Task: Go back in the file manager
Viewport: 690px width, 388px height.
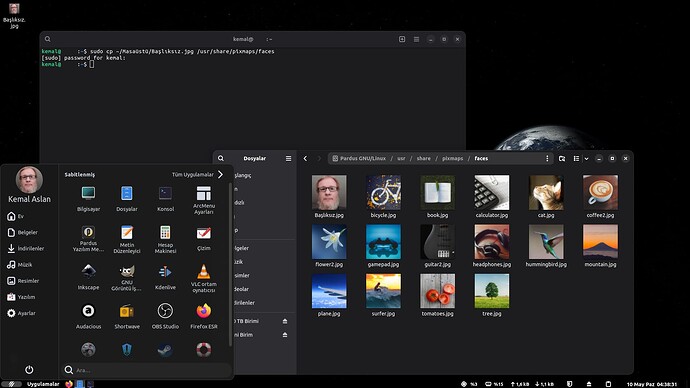Action: pos(305,158)
